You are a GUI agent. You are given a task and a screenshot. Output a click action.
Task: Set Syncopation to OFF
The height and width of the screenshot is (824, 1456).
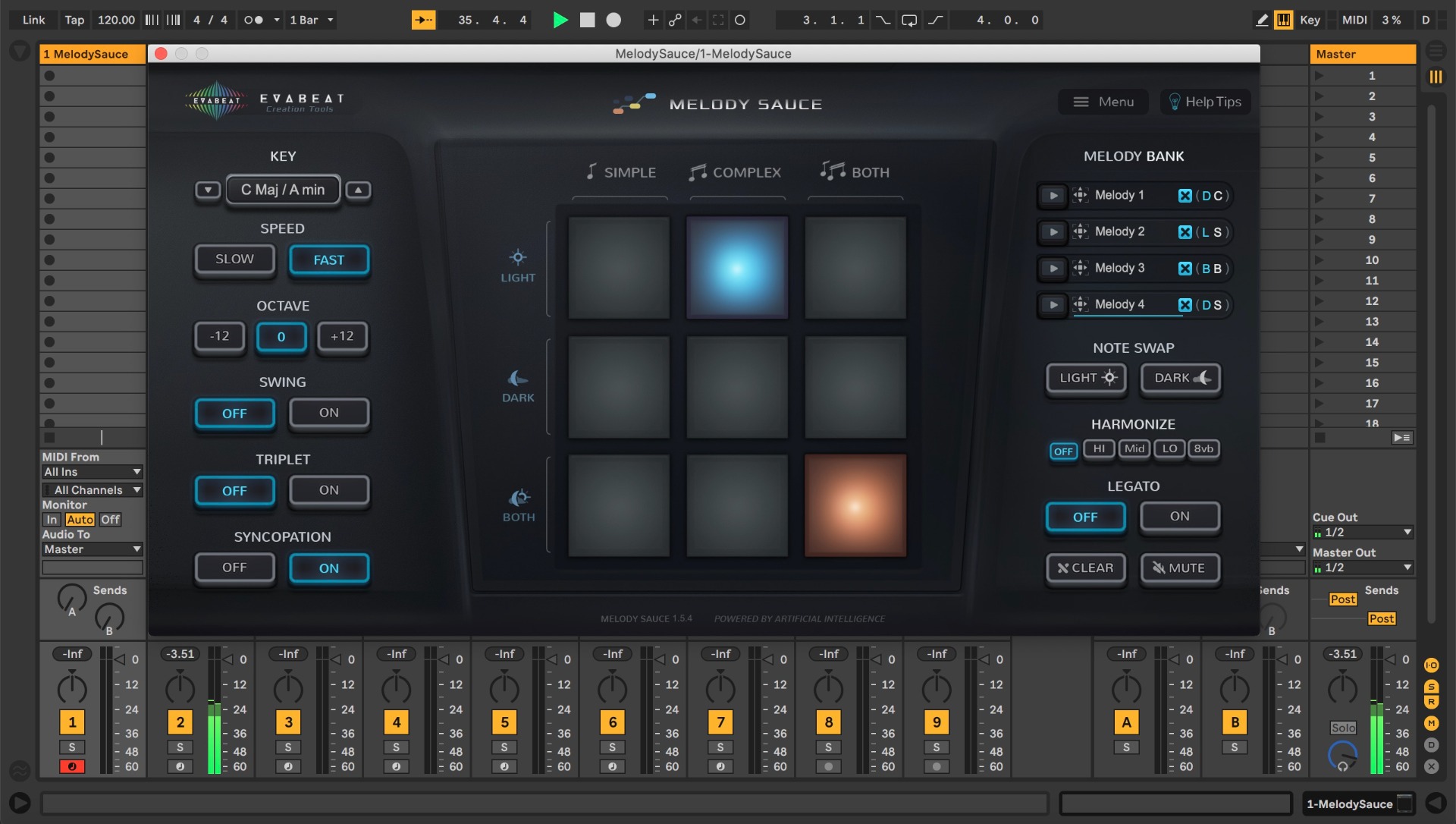point(234,568)
